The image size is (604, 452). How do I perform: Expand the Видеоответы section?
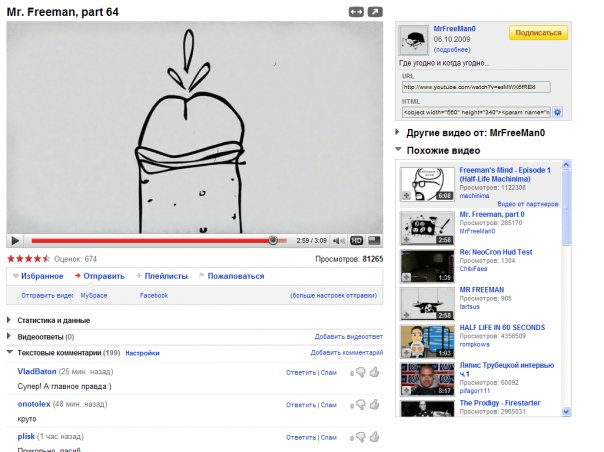(46, 337)
